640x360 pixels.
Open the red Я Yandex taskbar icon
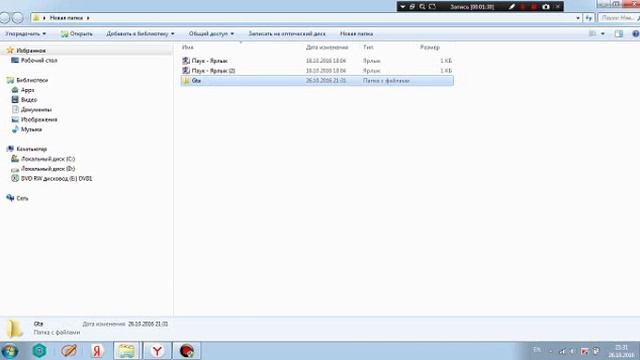point(97,351)
